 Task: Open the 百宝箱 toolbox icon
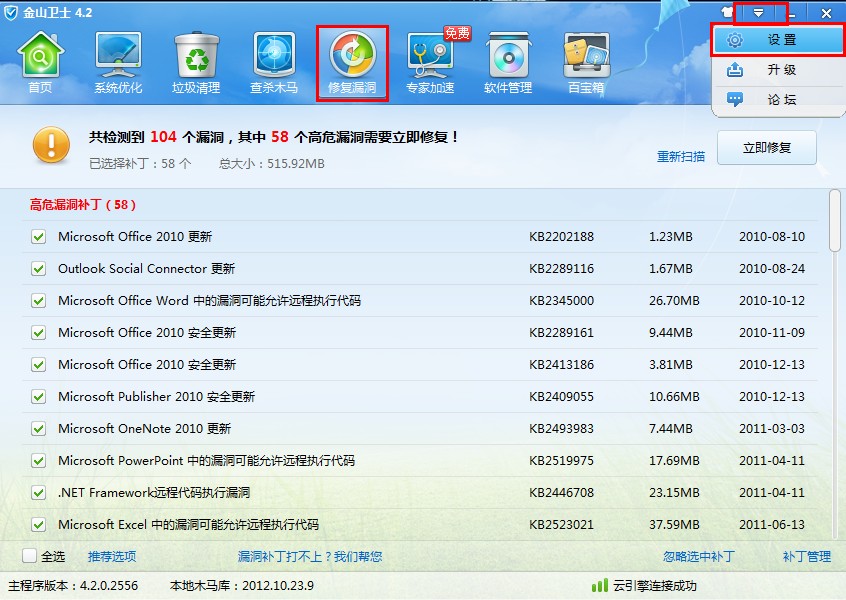pos(586,63)
